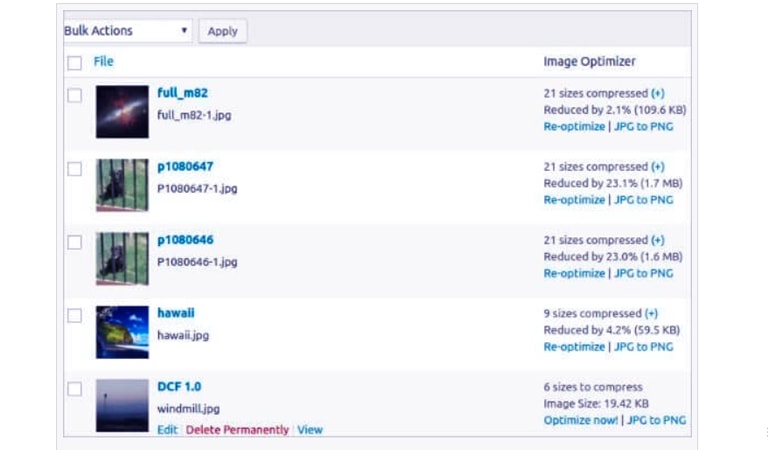Convert p1080646 with JPG to PNG
Image resolution: width=768 pixels, height=450 pixels.
point(644,273)
